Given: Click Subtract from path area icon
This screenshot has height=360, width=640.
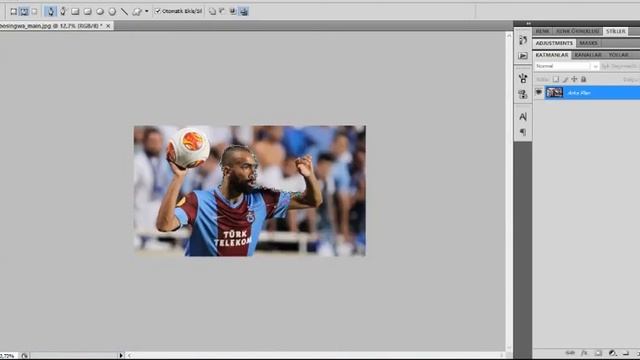Looking at the screenshot, I should pos(222,11).
